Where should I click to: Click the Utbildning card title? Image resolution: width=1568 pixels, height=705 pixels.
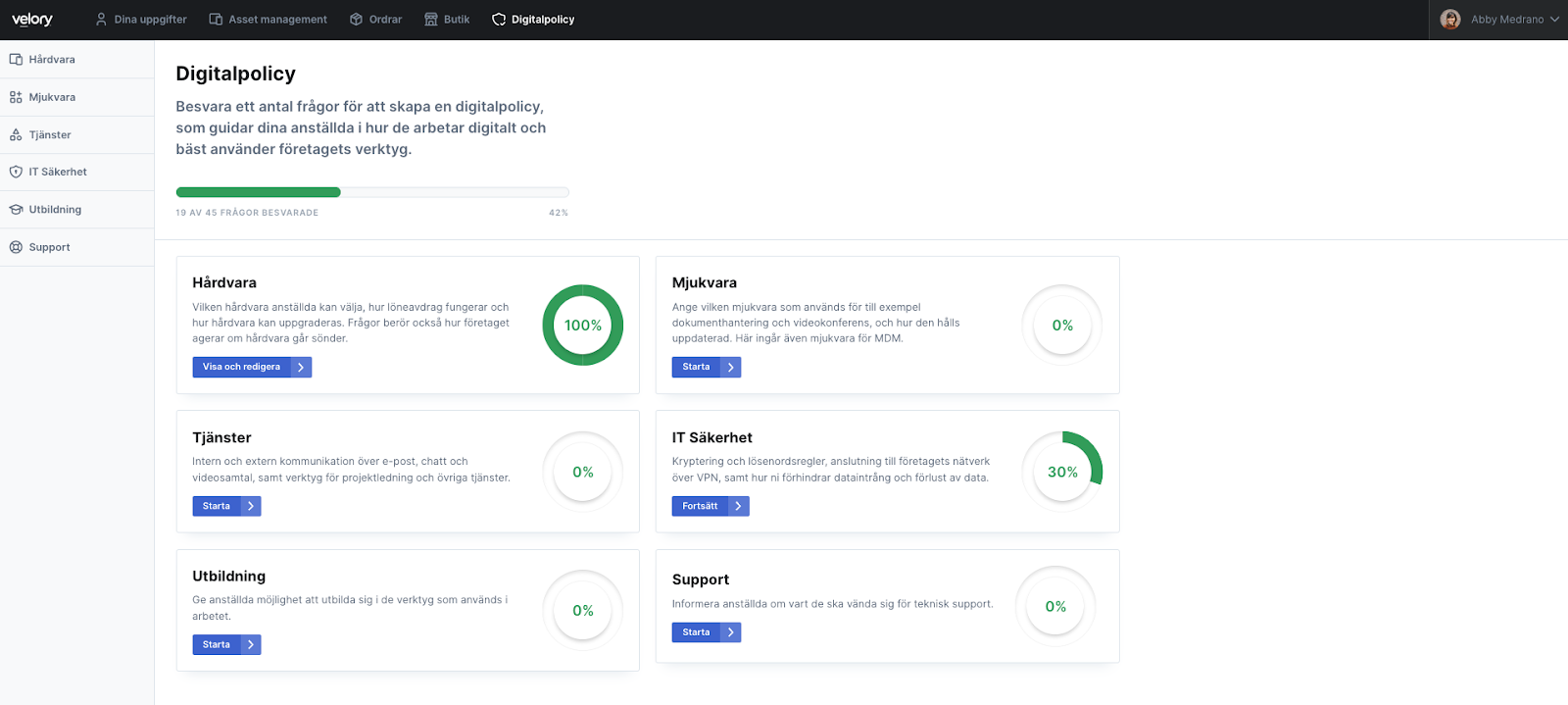click(229, 576)
